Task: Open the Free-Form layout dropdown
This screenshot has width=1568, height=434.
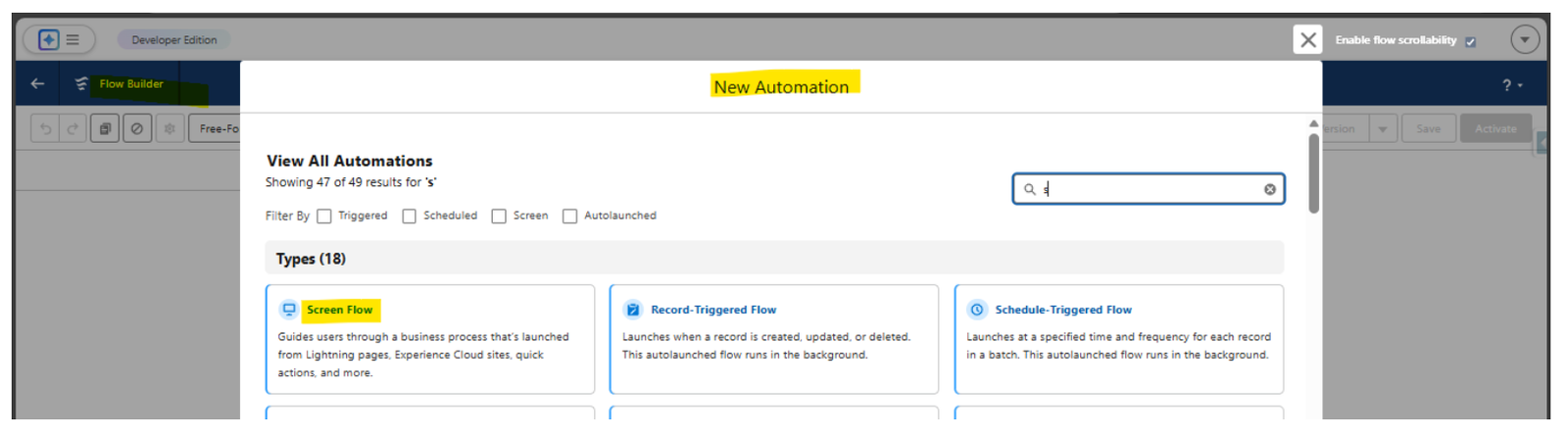Action: 215,128
